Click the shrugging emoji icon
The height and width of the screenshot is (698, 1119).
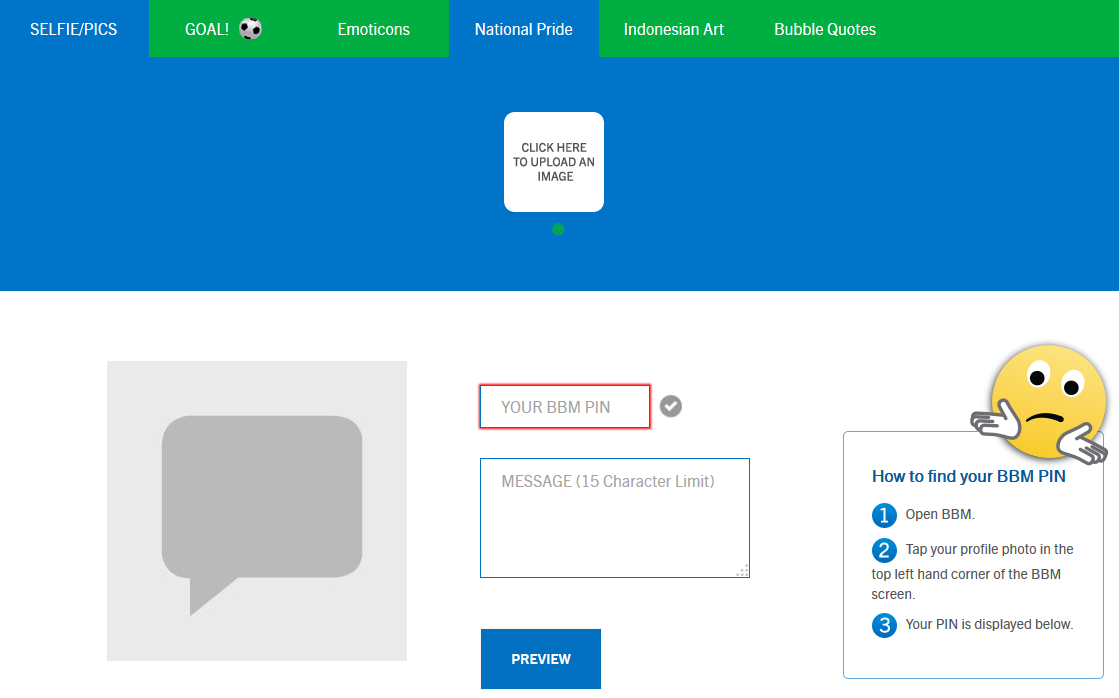(x=1040, y=405)
